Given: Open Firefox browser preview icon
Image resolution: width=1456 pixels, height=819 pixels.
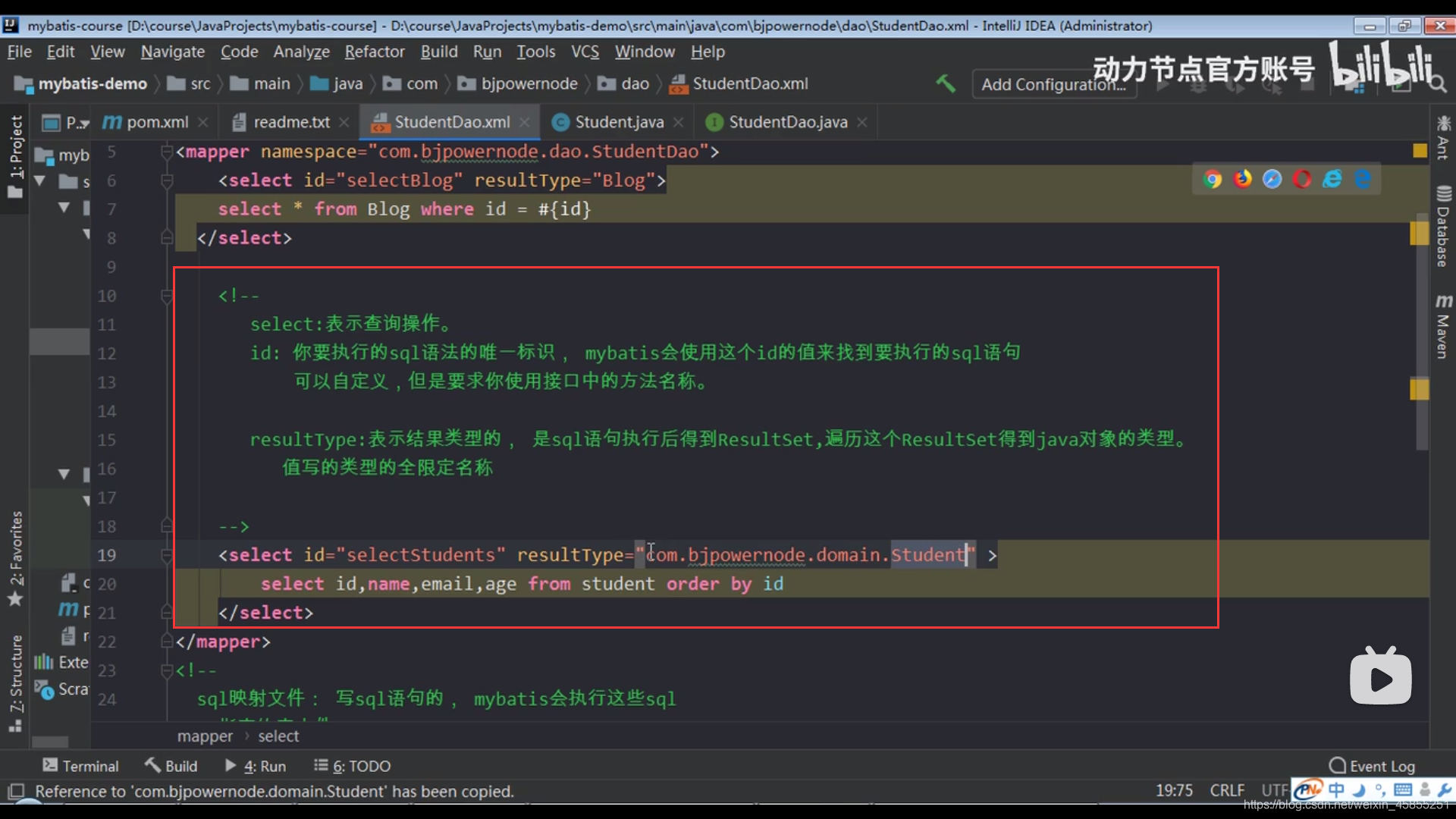Looking at the screenshot, I should 1243,179.
